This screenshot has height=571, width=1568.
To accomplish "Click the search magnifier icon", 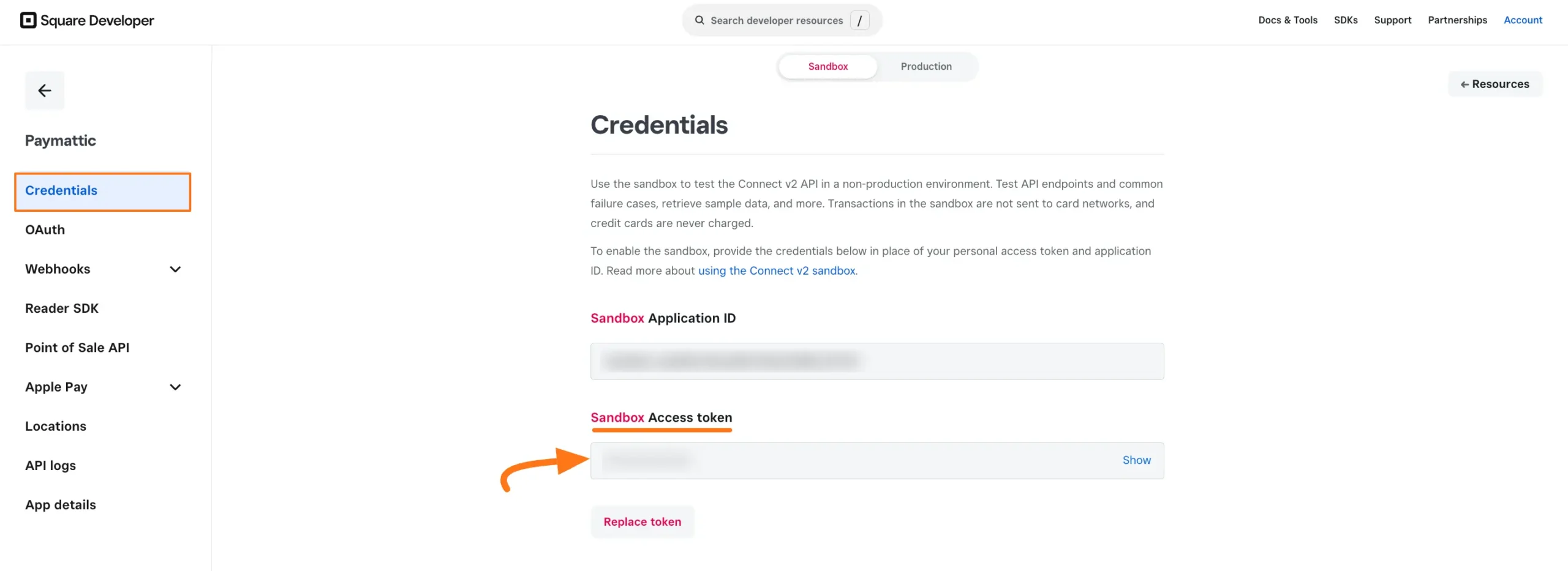I will tap(699, 20).
